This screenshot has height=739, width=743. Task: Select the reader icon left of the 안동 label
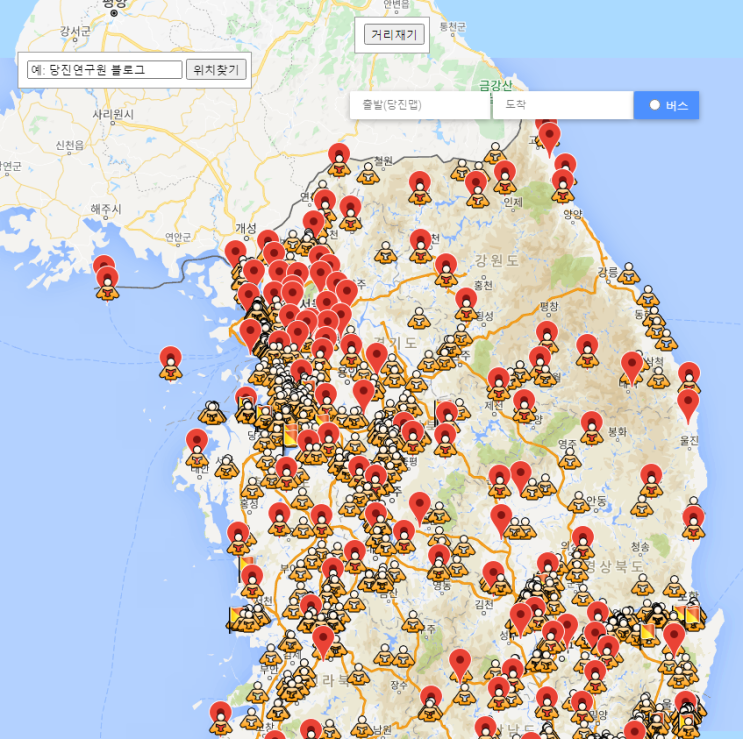(579, 503)
